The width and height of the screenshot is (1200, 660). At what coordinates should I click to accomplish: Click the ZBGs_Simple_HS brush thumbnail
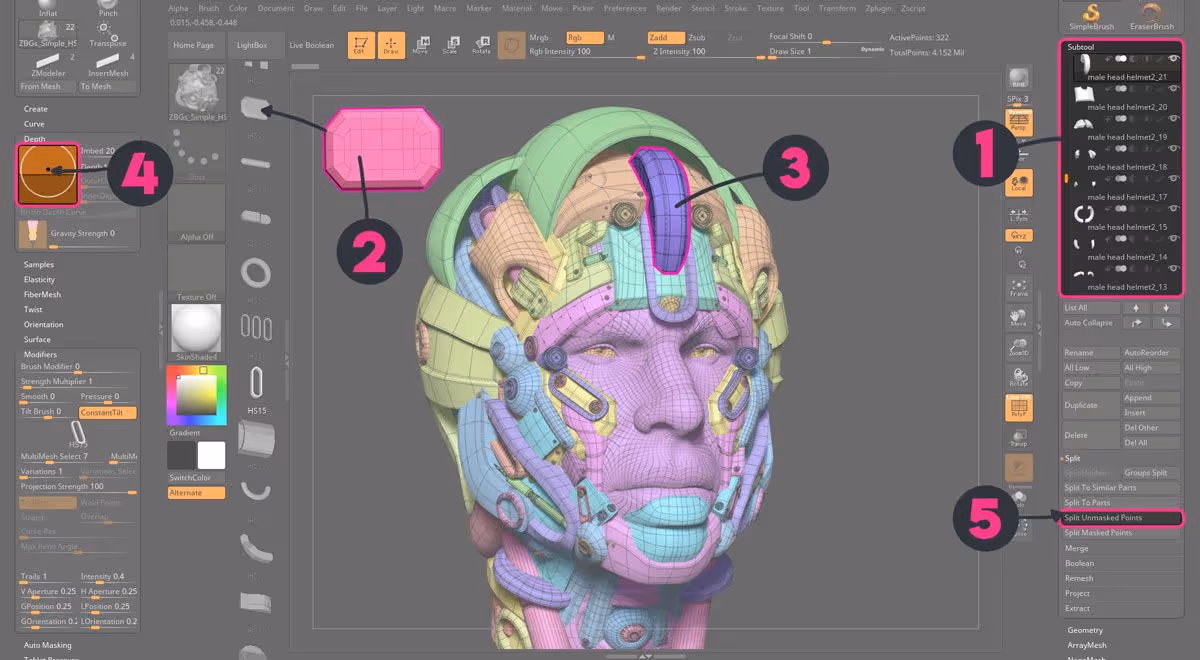tap(197, 93)
